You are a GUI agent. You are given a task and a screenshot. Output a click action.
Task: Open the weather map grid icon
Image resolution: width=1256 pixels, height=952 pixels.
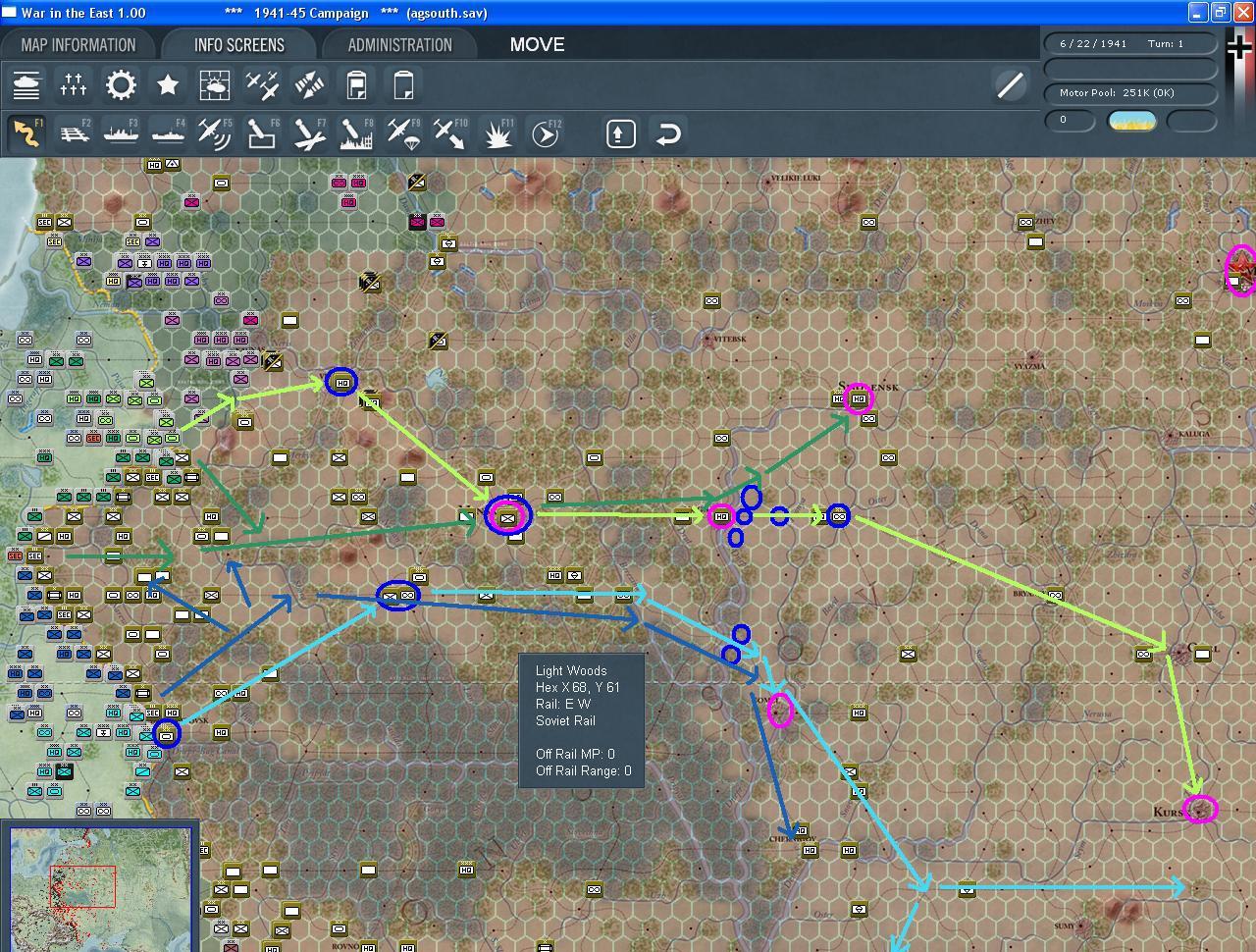click(x=215, y=85)
